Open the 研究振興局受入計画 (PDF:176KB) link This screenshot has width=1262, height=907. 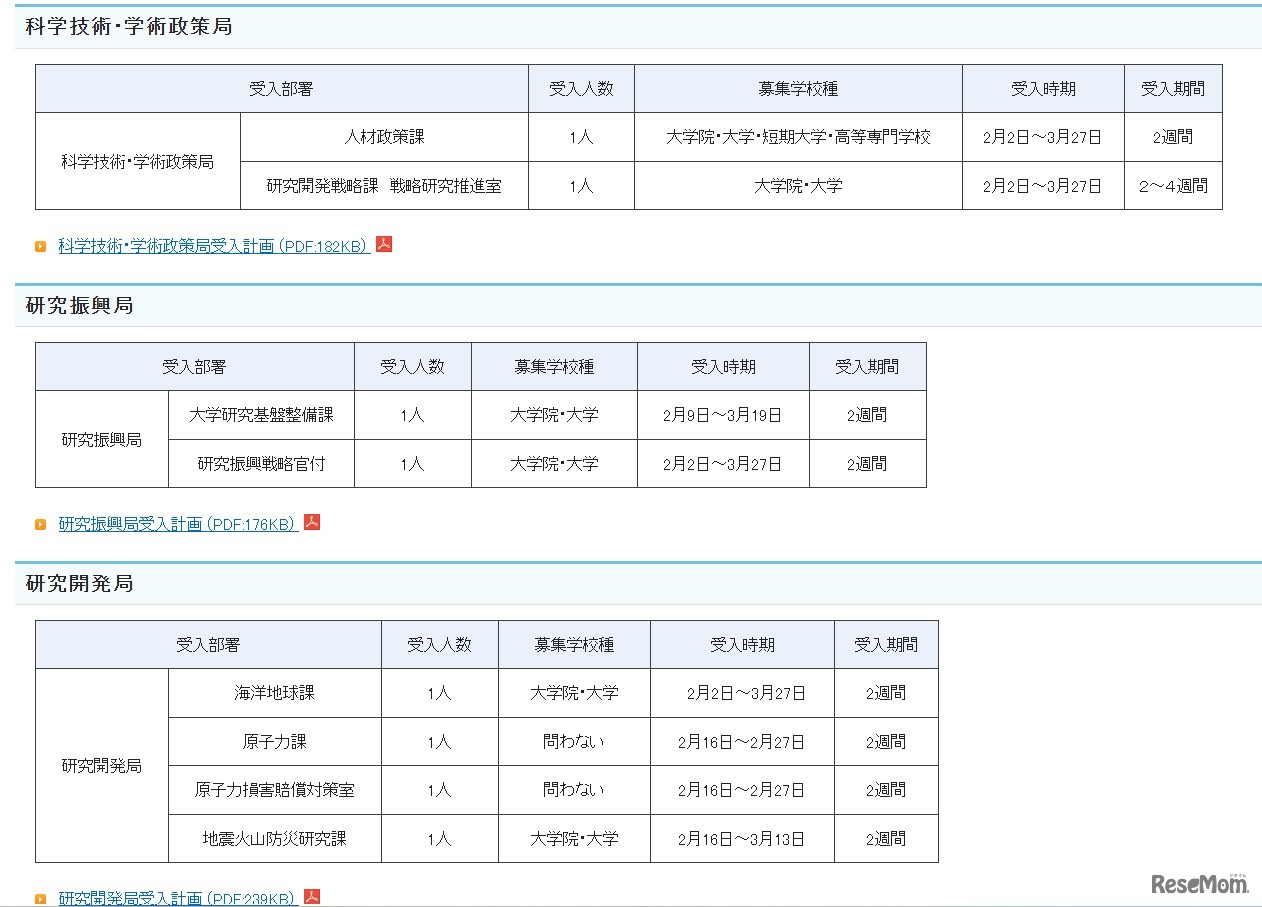175,522
